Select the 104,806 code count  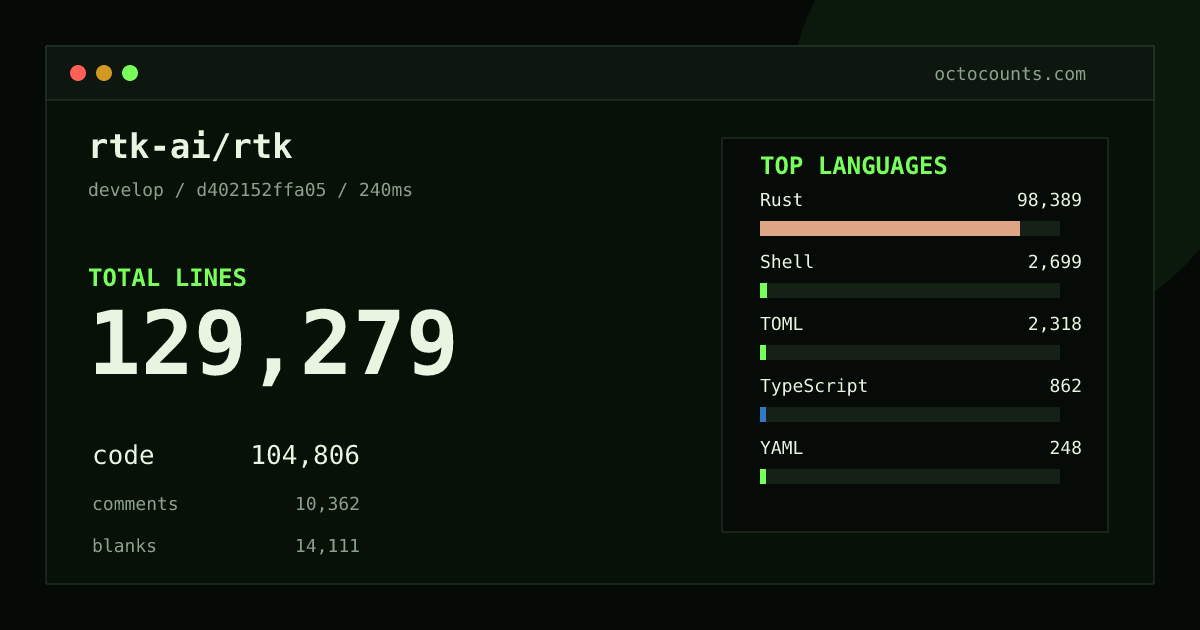pos(305,456)
